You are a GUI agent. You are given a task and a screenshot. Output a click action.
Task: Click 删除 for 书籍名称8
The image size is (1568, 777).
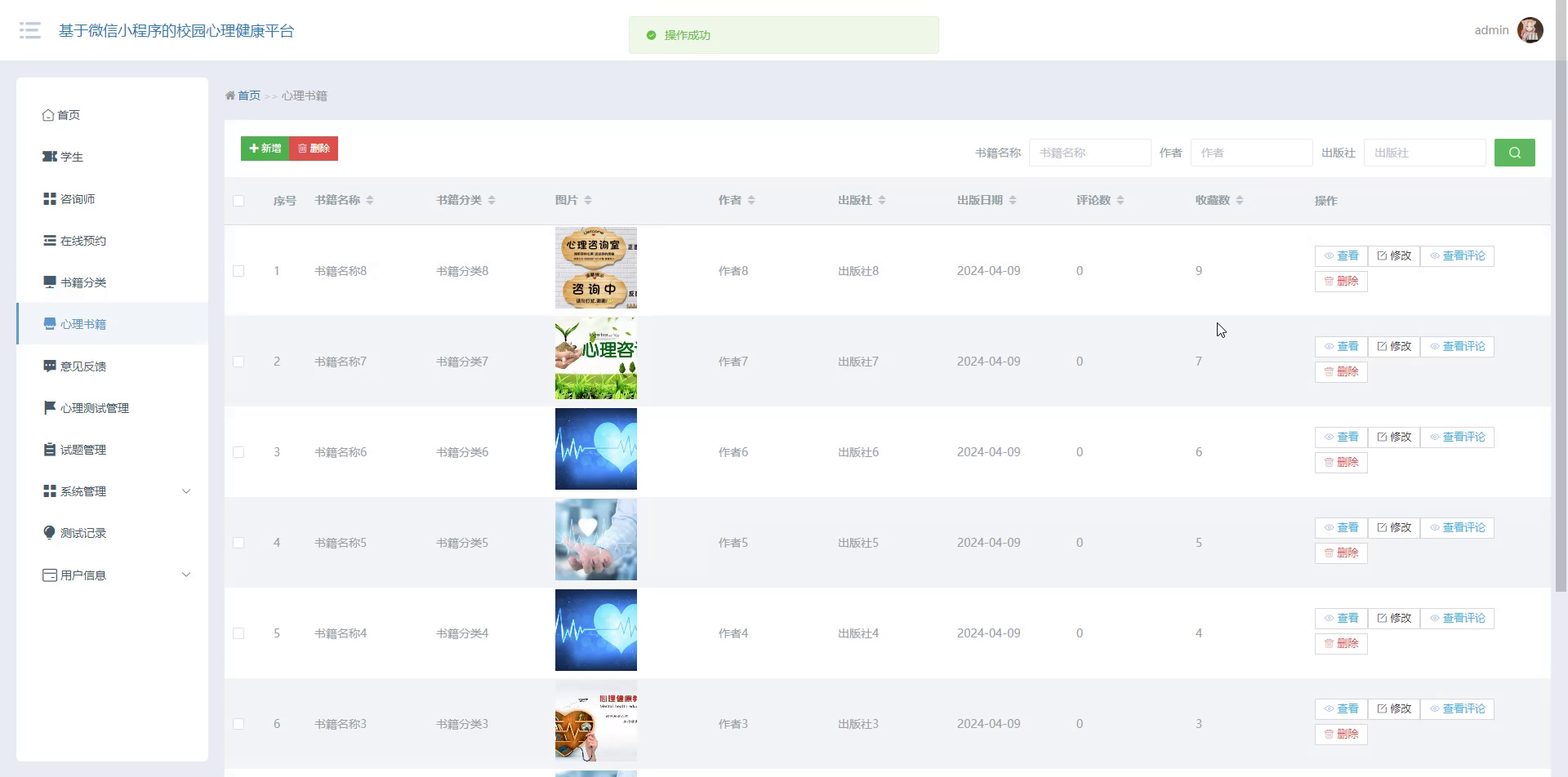[1341, 282]
